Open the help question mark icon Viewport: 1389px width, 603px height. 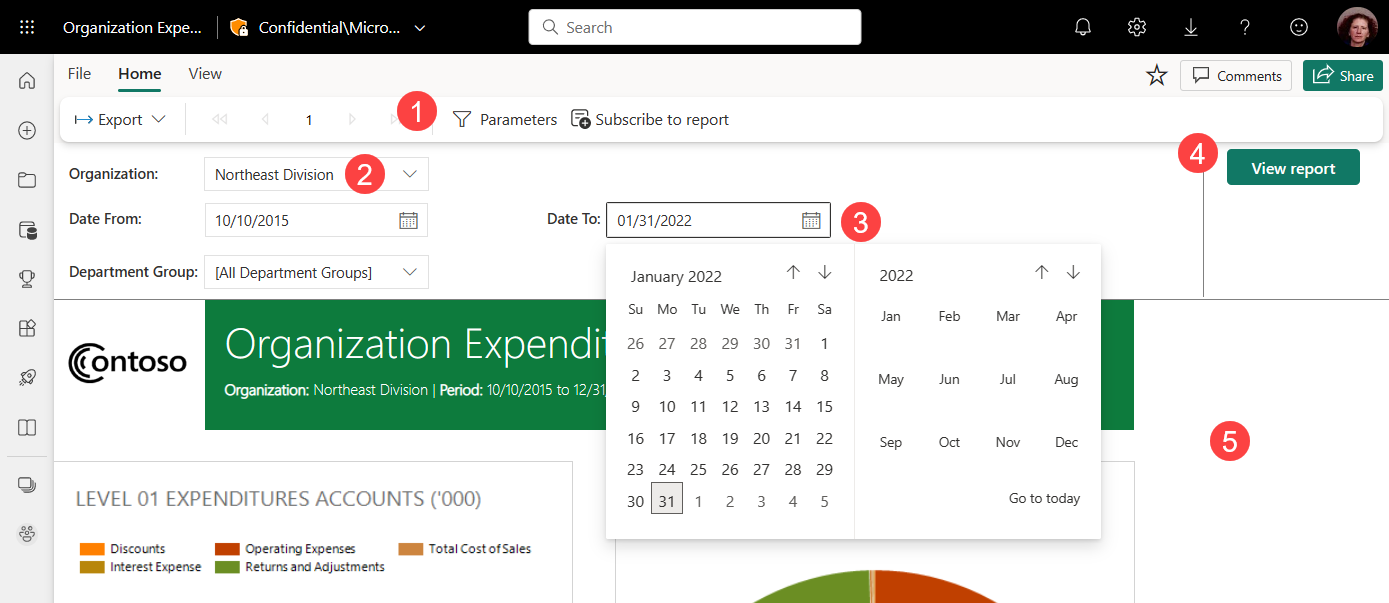coord(1245,28)
